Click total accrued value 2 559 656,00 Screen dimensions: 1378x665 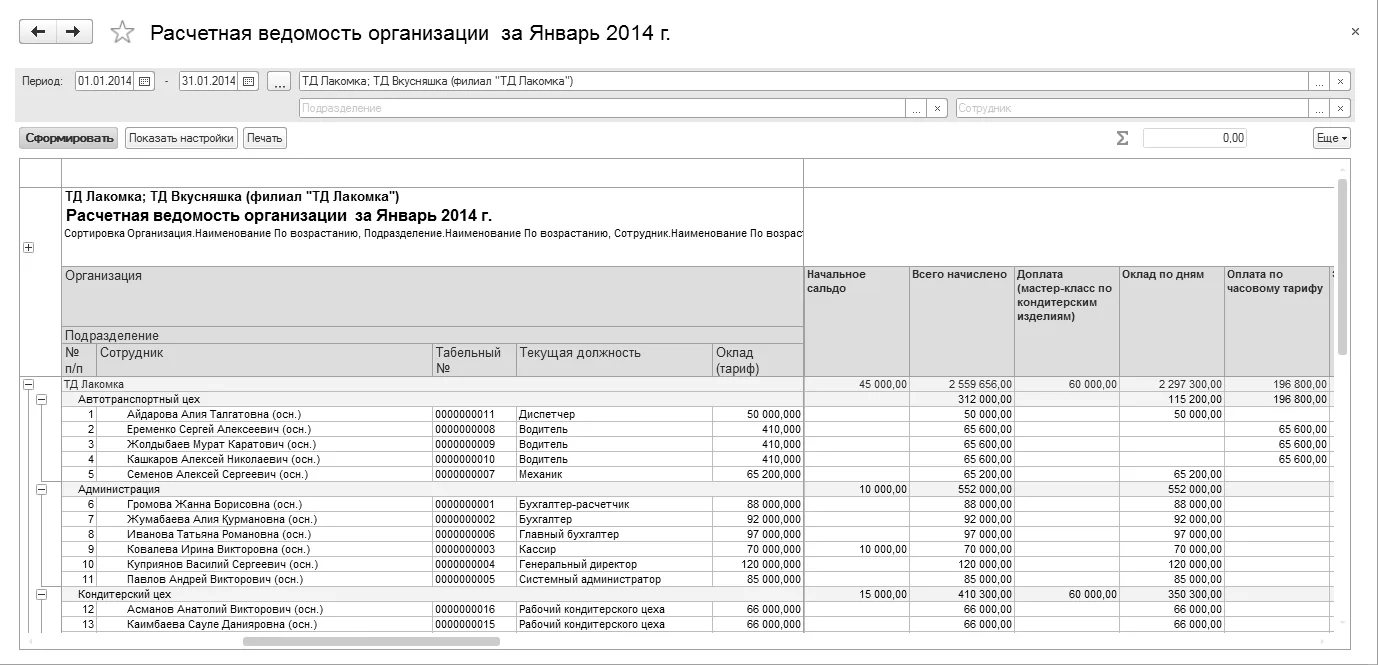961,384
